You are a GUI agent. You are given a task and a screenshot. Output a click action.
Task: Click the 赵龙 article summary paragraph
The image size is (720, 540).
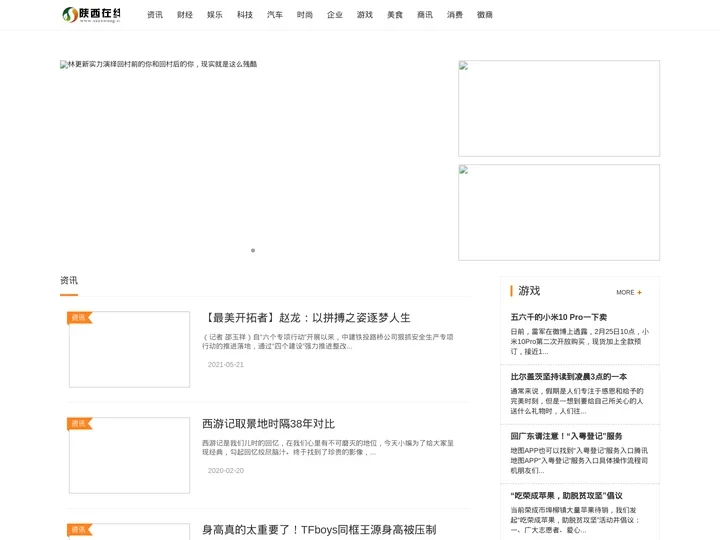click(328, 342)
